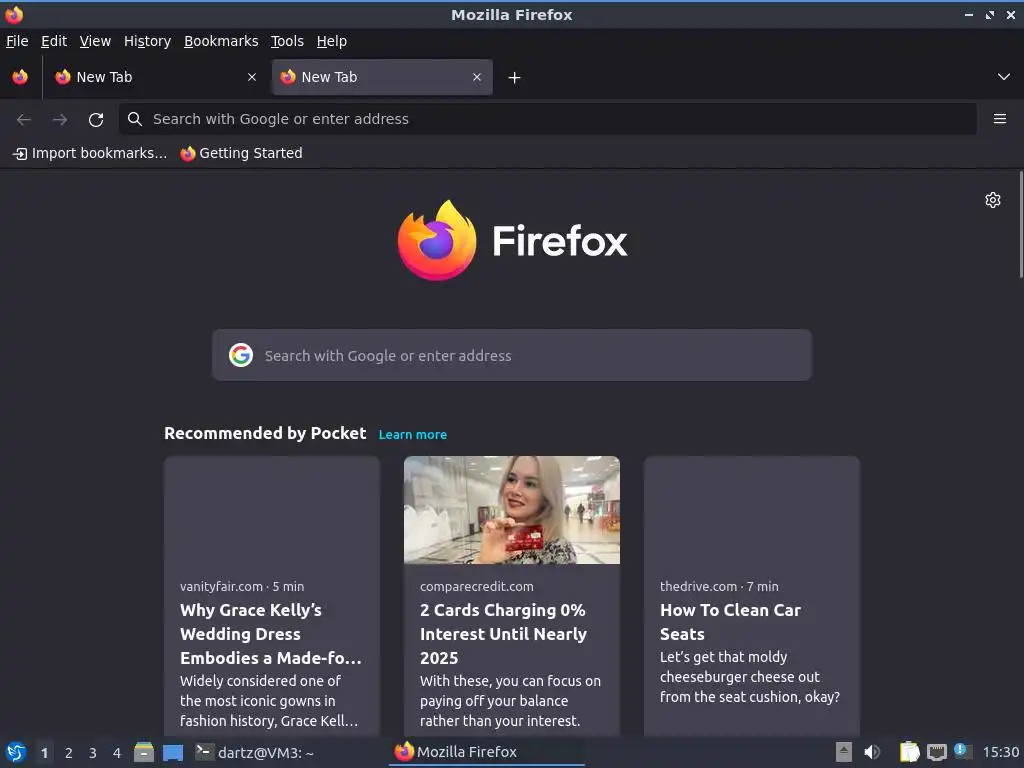Expand the list all tabs chevron
This screenshot has width=1024, height=768.
[x=1004, y=77]
